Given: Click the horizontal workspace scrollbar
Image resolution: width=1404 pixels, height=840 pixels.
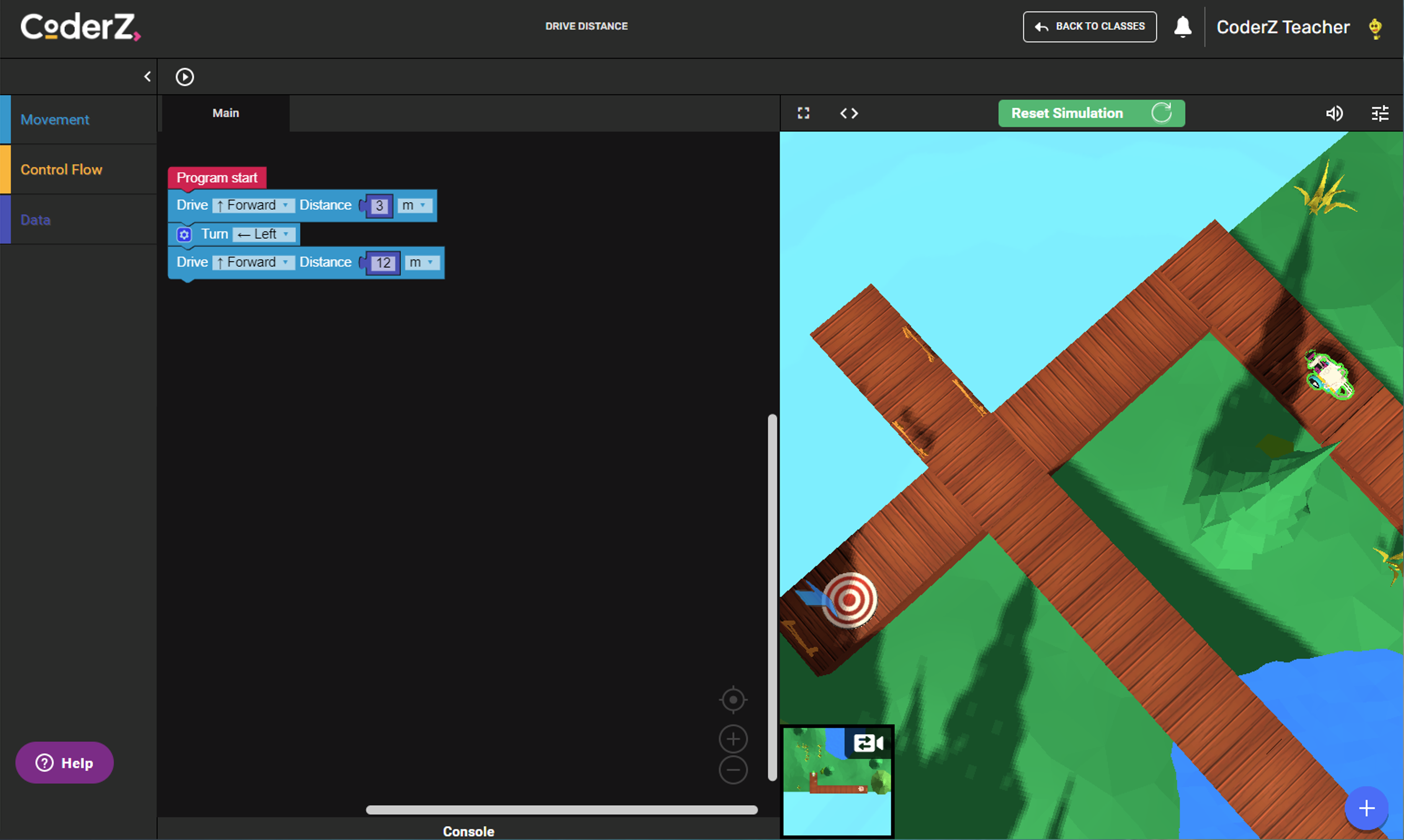Looking at the screenshot, I should click(562, 809).
